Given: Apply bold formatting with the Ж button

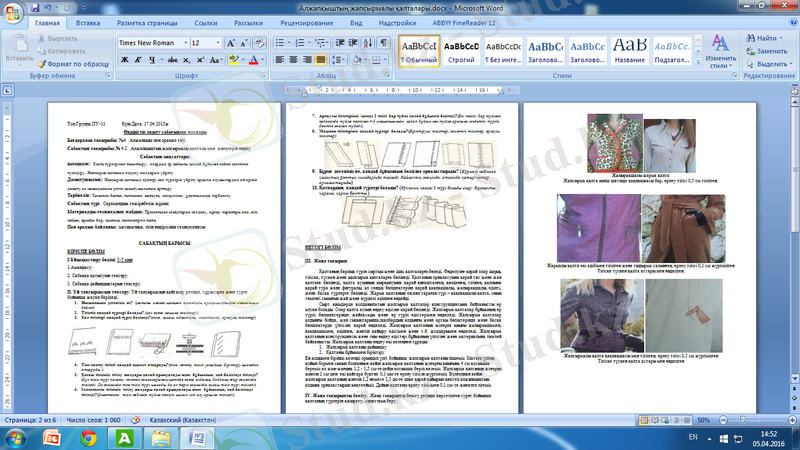Looking at the screenshot, I should tap(122, 60).
